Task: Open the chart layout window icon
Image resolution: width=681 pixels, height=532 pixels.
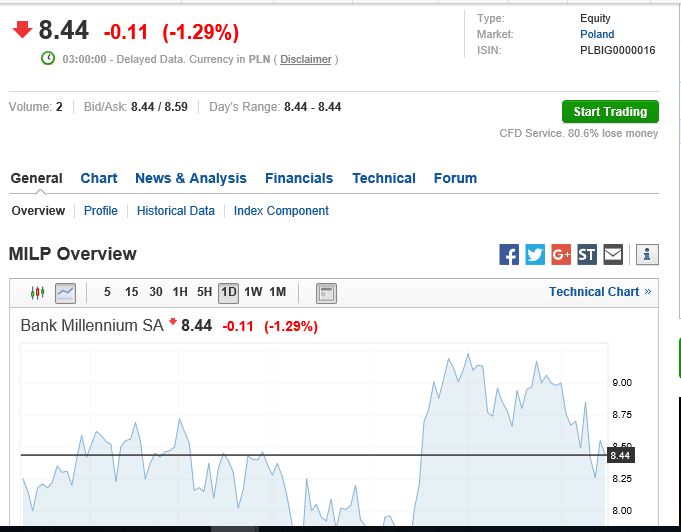Action: point(326,293)
